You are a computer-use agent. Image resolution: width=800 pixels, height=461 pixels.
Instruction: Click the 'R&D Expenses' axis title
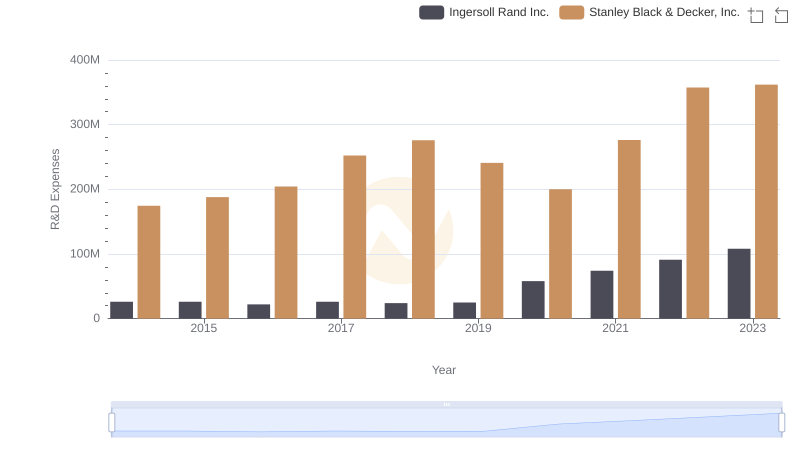point(55,189)
